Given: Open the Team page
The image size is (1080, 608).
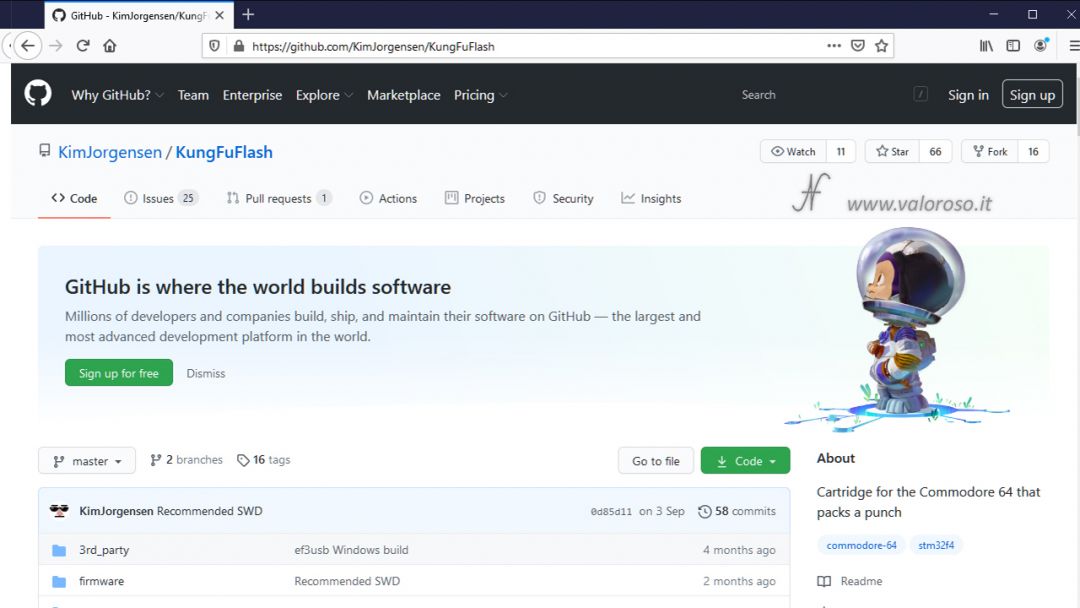Looking at the screenshot, I should [x=193, y=95].
